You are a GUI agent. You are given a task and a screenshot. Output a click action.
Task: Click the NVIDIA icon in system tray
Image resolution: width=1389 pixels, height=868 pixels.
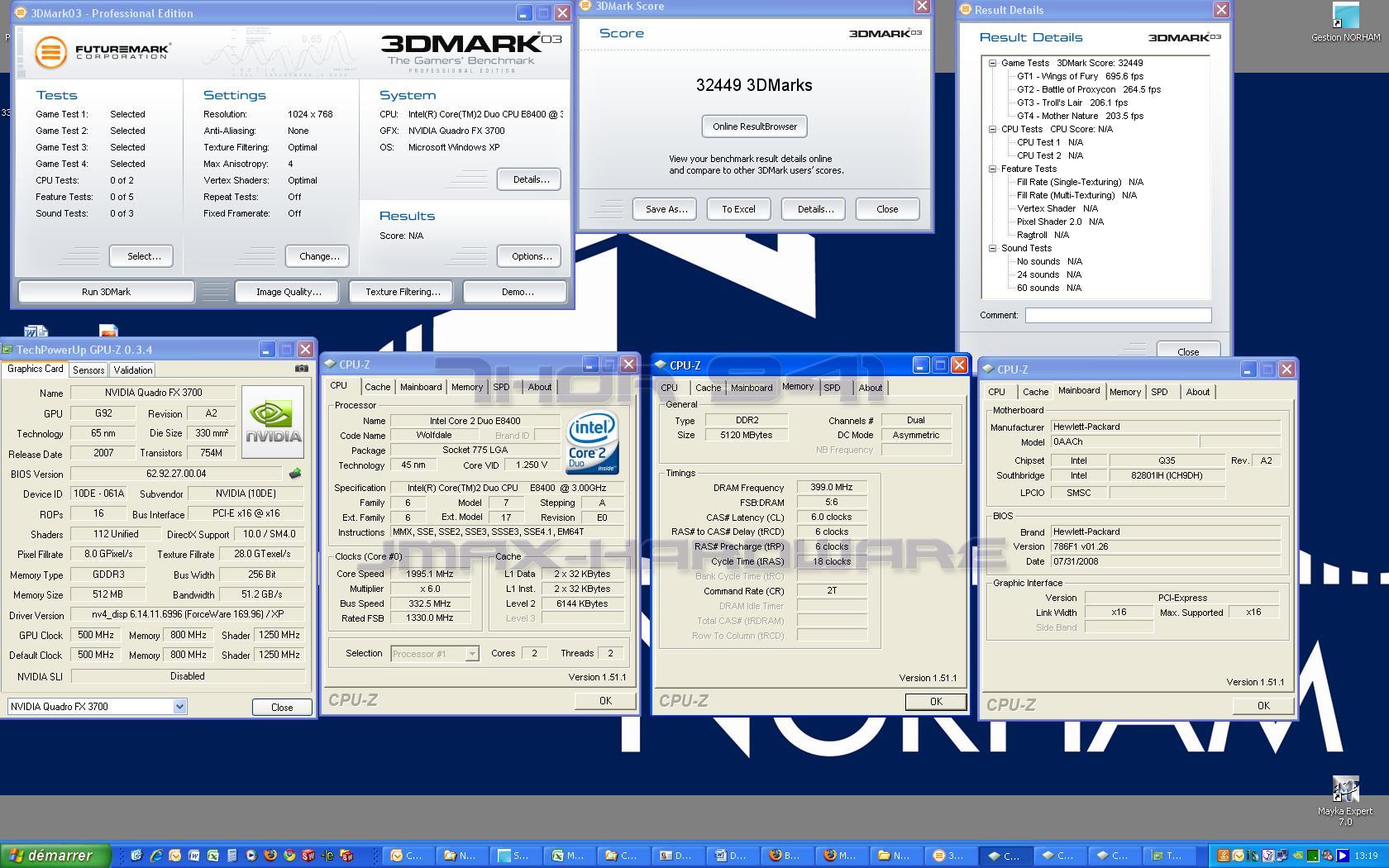(1298, 856)
